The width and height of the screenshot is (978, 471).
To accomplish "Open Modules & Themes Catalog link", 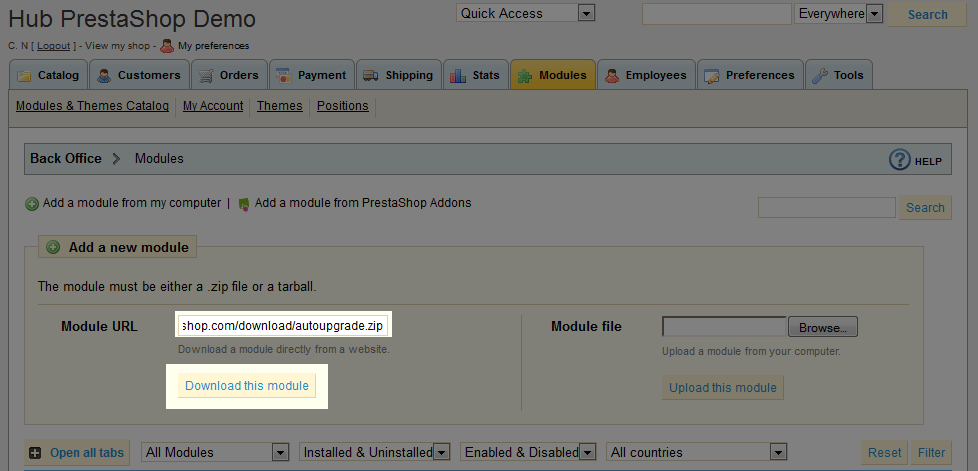I will pyautogui.click(x=92, y=106).
